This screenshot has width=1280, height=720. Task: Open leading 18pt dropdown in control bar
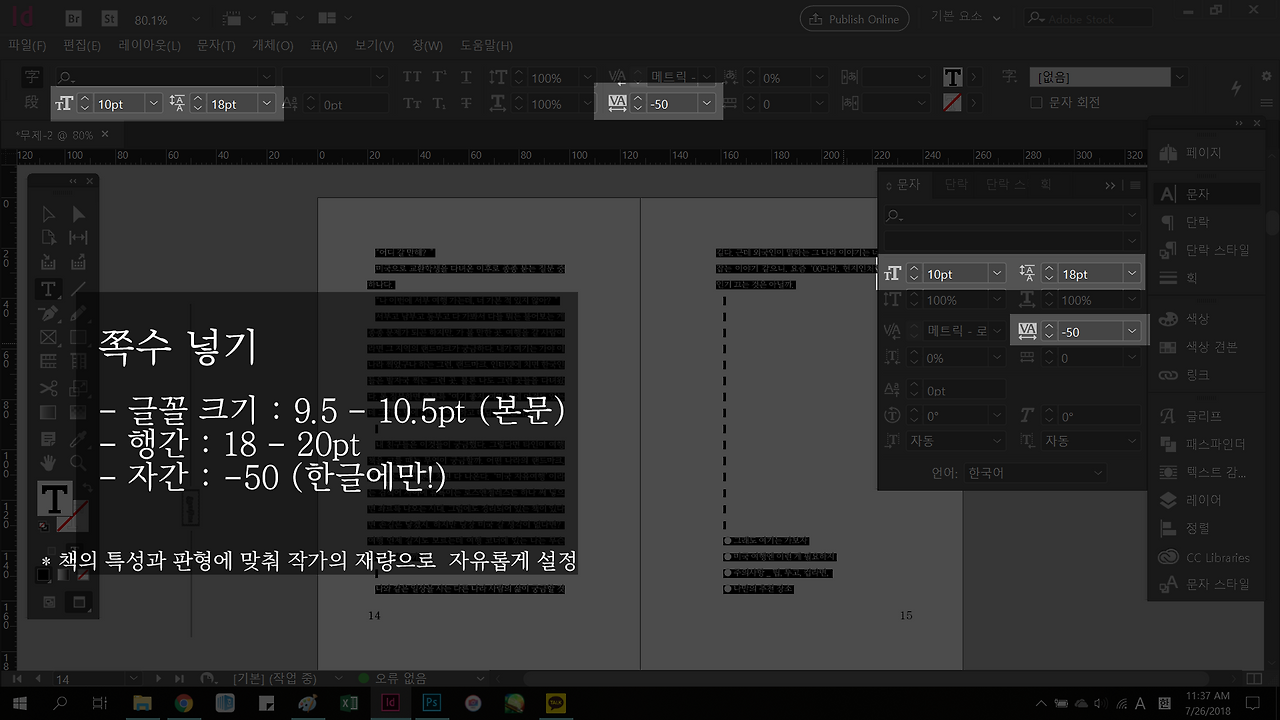266,103
